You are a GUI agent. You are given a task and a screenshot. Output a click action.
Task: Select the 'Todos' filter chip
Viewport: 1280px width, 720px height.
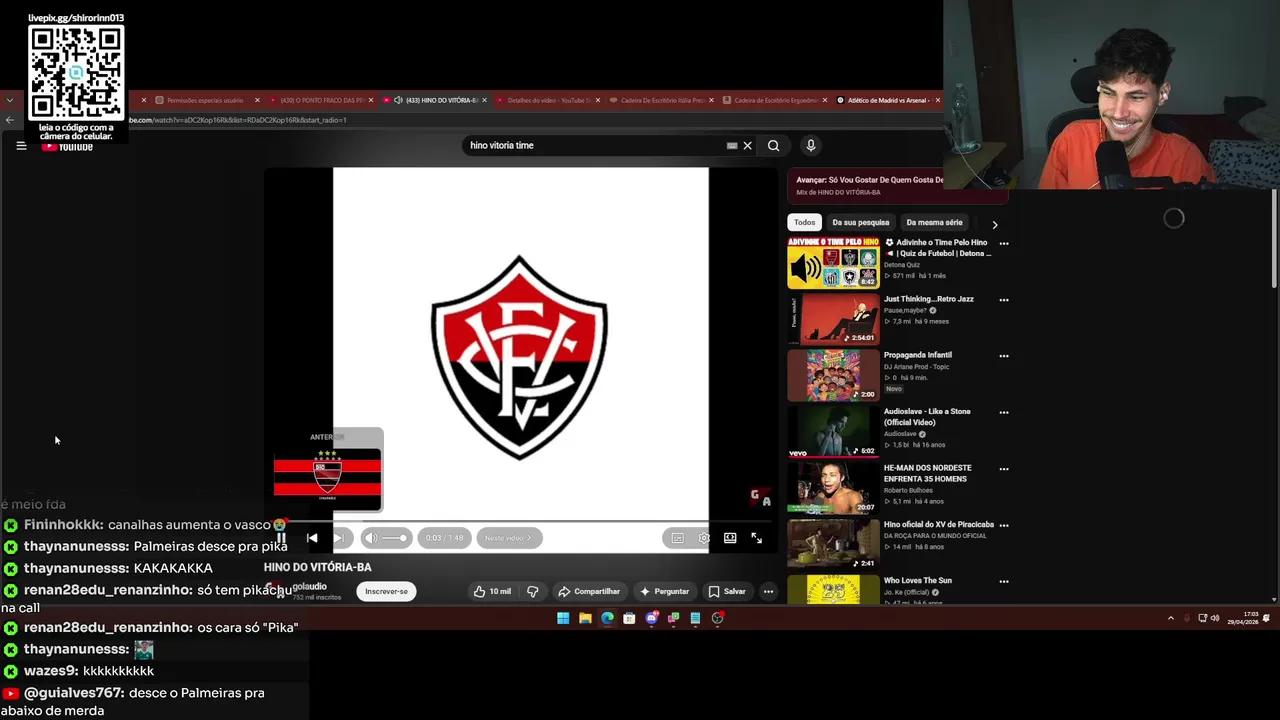805,223
